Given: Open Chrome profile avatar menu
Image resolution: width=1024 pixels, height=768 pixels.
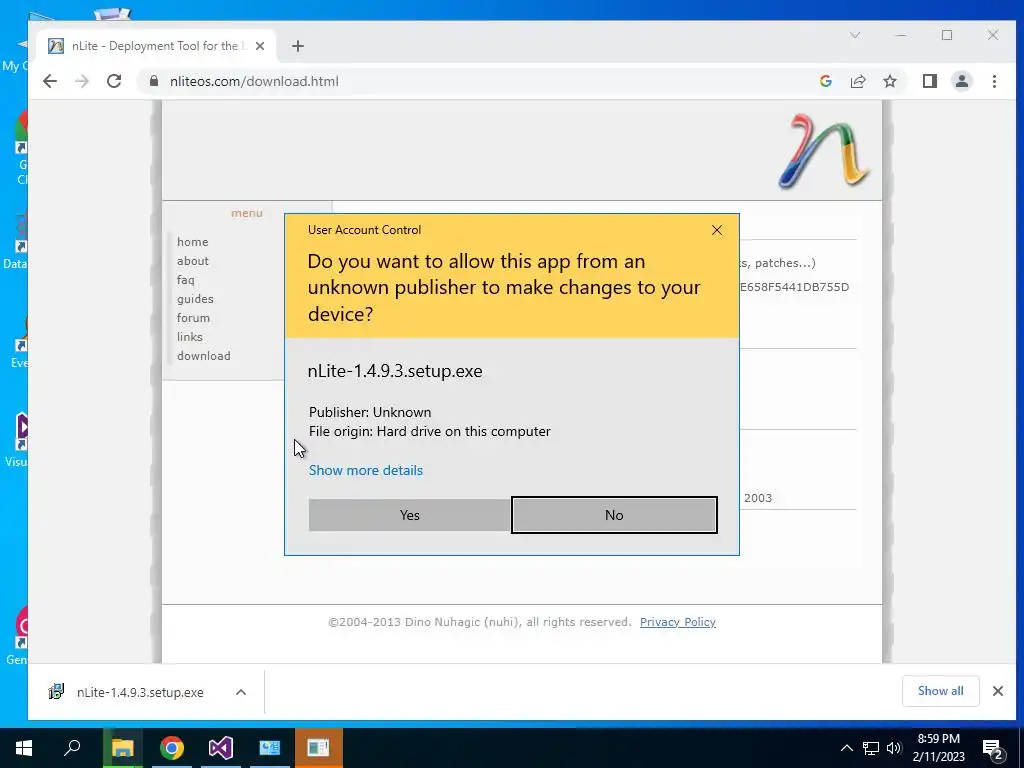Looking at the screenshot, I should pos(962,81).
